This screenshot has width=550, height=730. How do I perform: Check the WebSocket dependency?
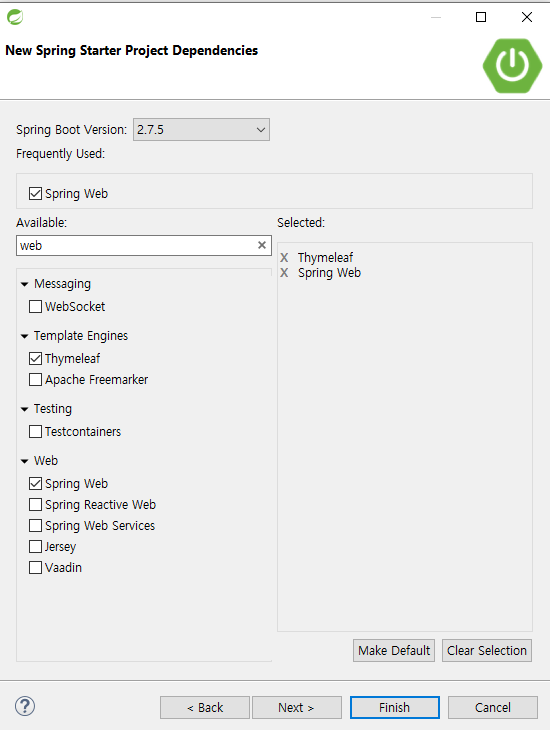pyautogui.click(x=35, y=306)
